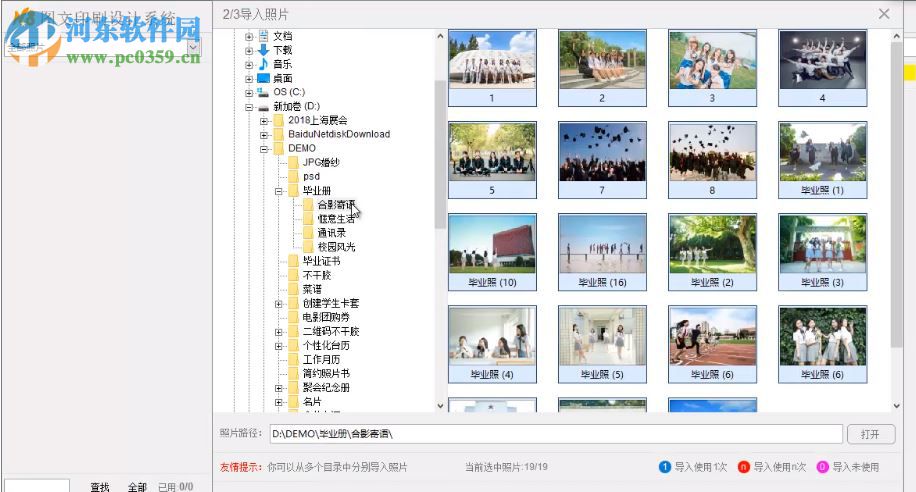Click the 合影寄语 folder icon
The image size is (916, 492).
(x=308, y=205)
